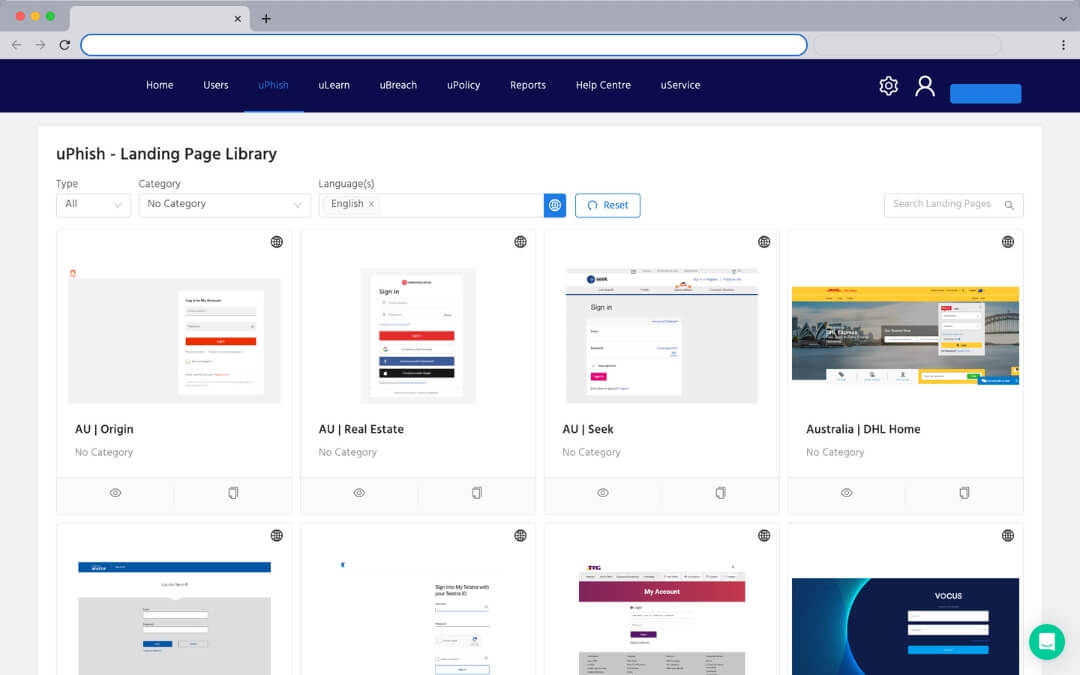The width and height of the screenshot is (1080, 675).
Task: Open the Reports menu item
Action: click(x=528, y=86)
